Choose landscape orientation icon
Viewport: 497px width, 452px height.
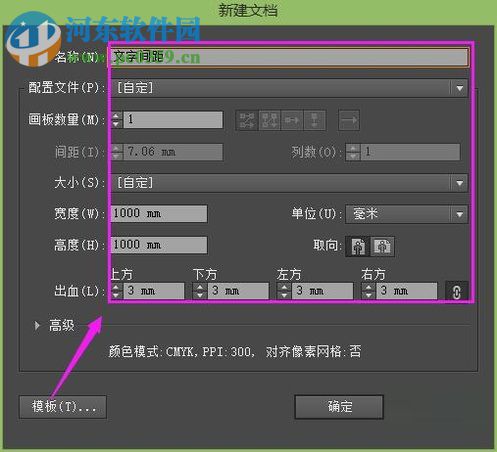tap(382, 247)
